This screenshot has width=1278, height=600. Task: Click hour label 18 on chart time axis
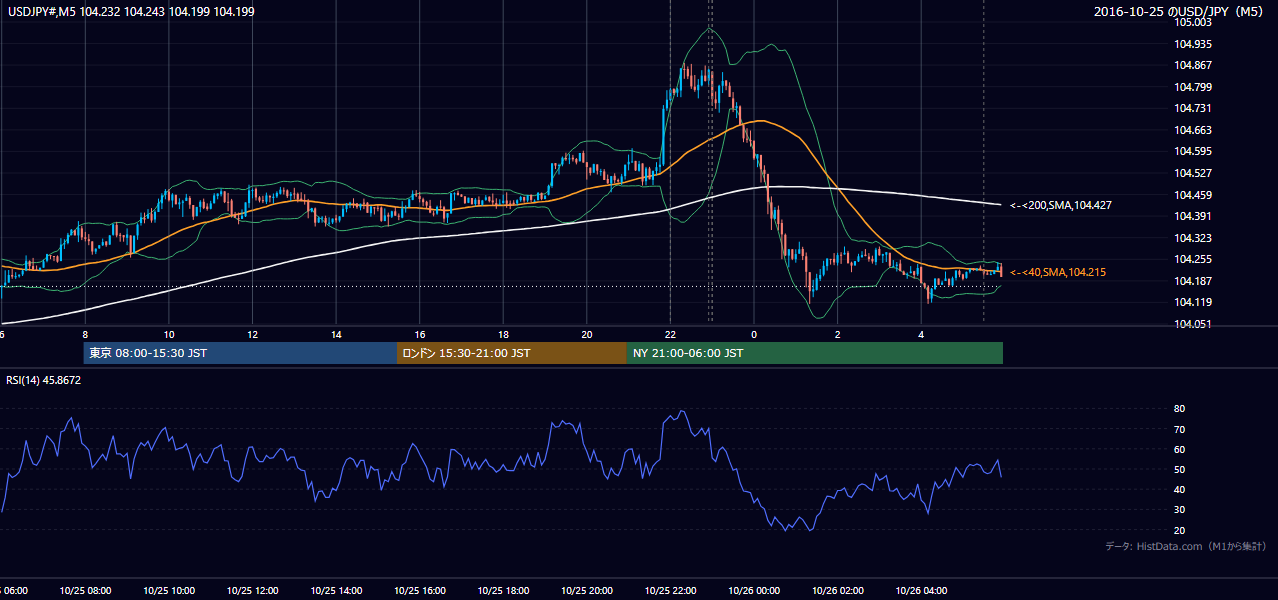[503, 335]
